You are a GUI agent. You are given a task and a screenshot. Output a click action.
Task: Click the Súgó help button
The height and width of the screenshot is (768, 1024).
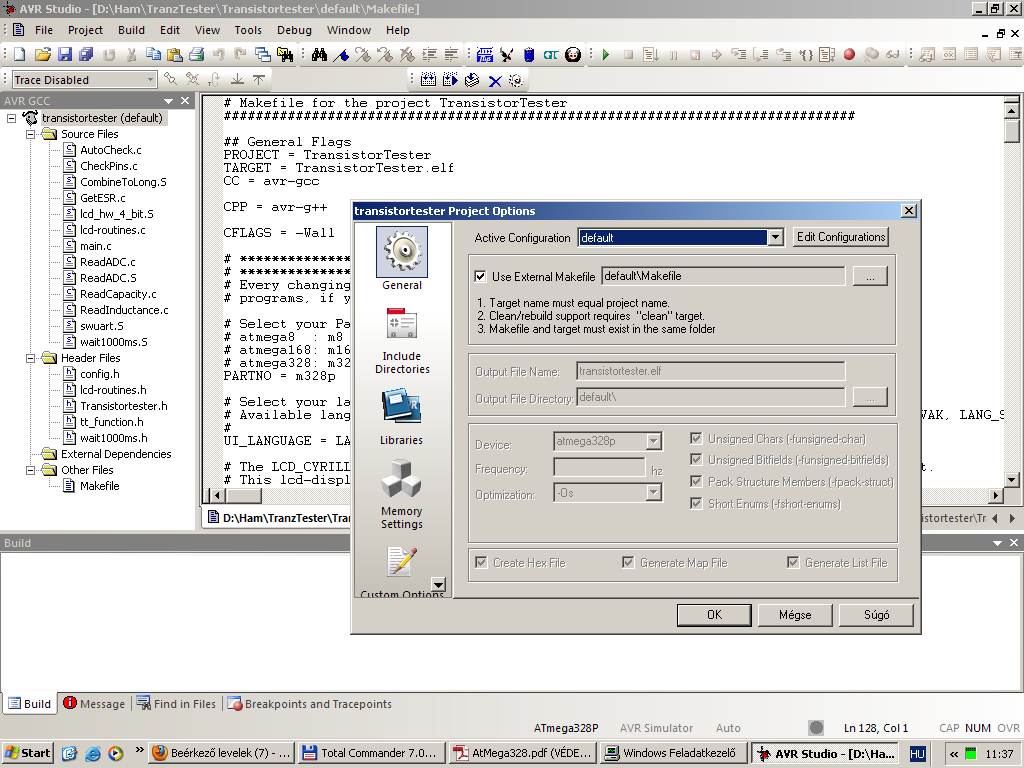point(876,615)
